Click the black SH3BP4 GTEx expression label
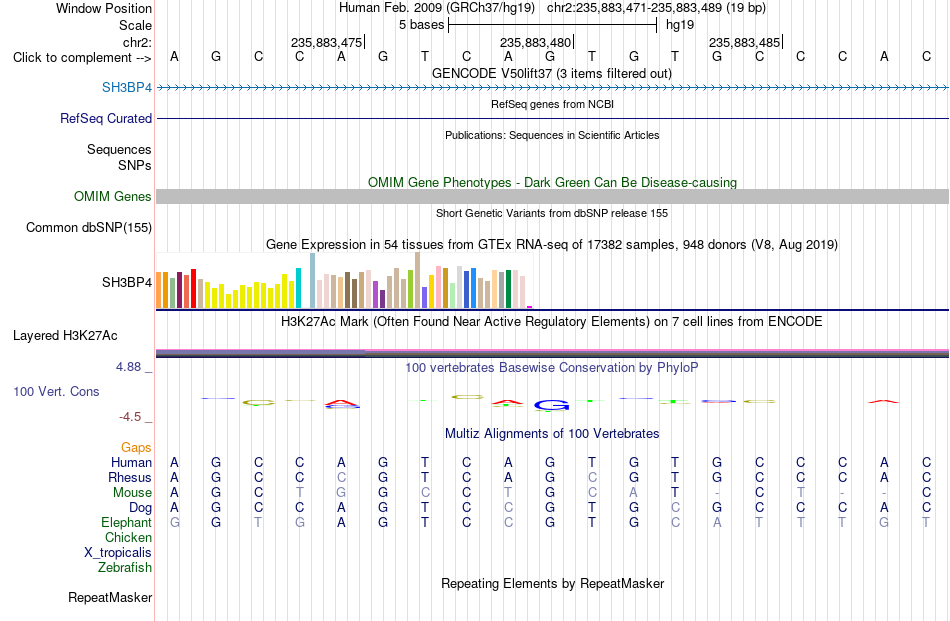This screenshot has width=950, height=621. (127, 282)
